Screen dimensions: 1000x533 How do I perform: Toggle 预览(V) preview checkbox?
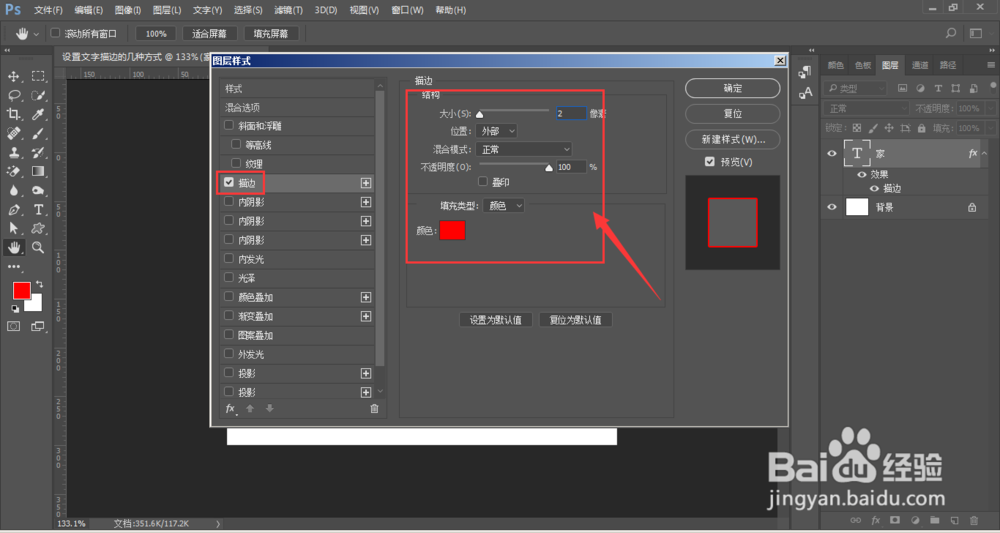point(710,162)
